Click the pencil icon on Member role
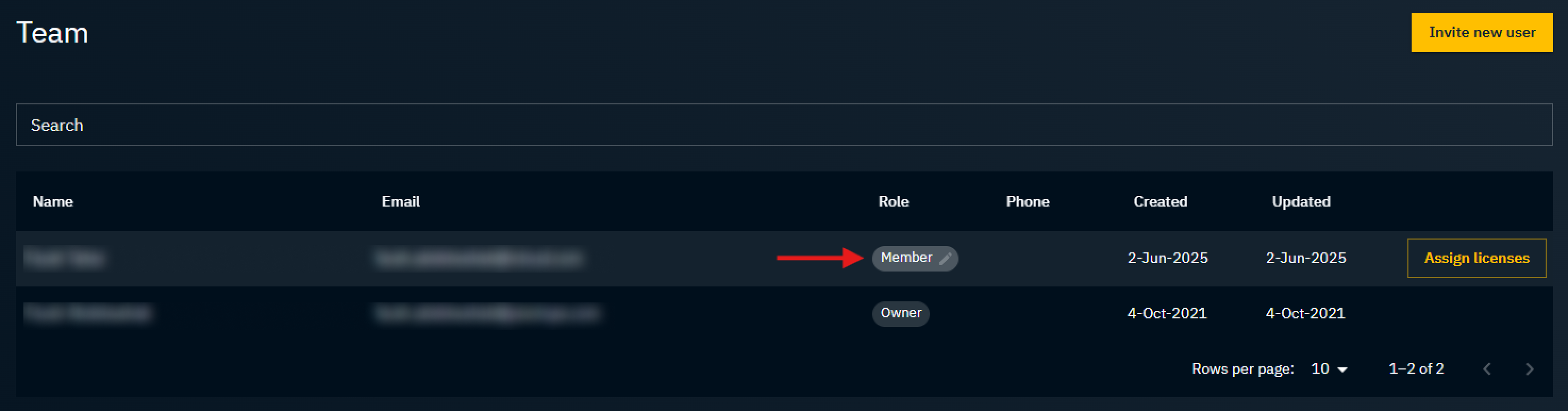The image size is (1568, 411). [945, 259]
